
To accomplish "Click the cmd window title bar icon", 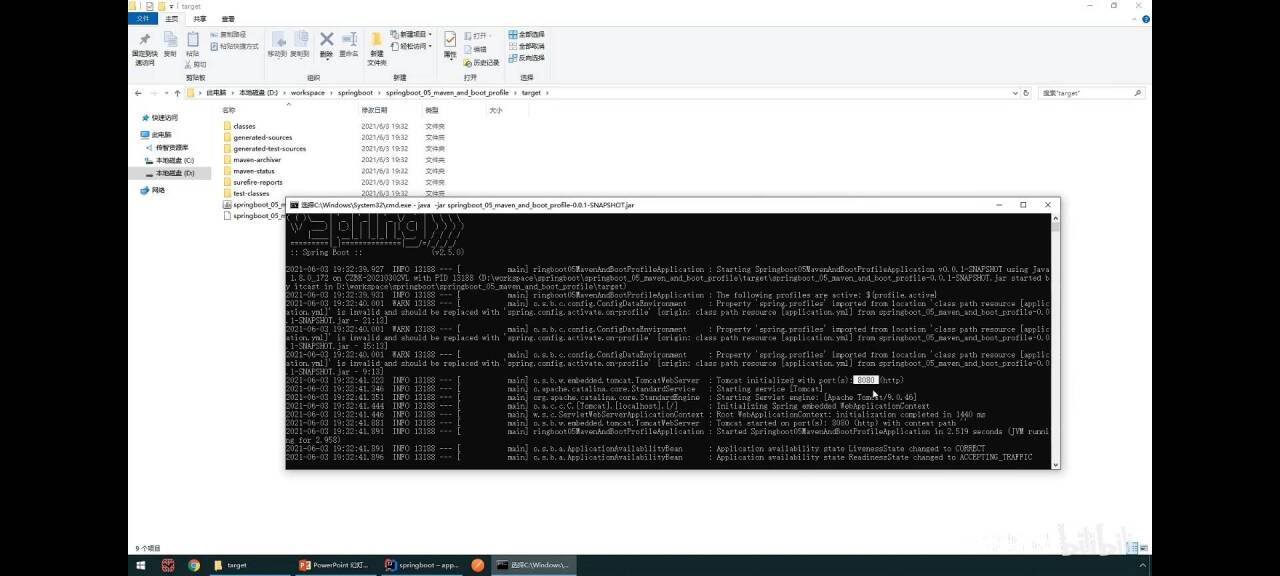I will 294,205.
